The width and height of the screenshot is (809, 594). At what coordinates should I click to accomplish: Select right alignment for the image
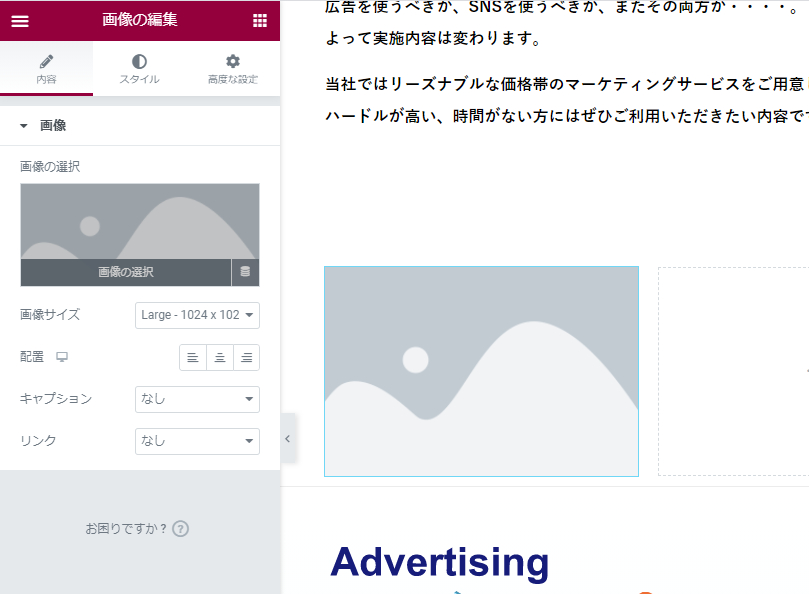(246, 357)
